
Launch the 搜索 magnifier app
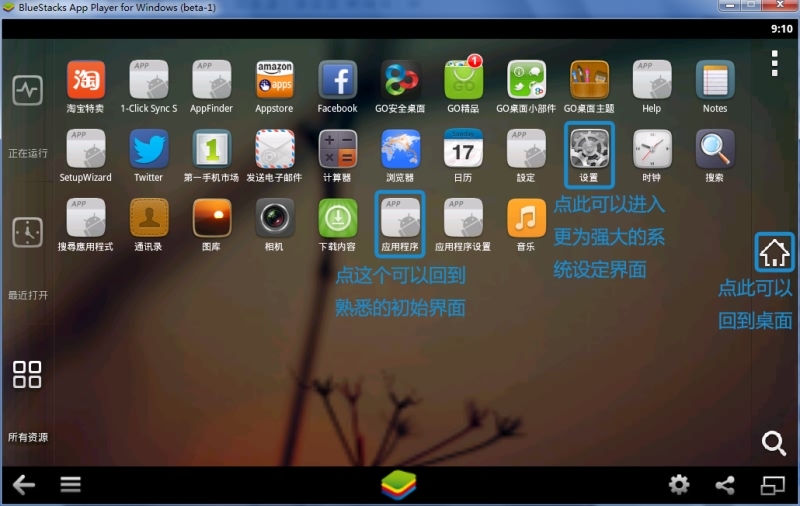tap(715, 149)
